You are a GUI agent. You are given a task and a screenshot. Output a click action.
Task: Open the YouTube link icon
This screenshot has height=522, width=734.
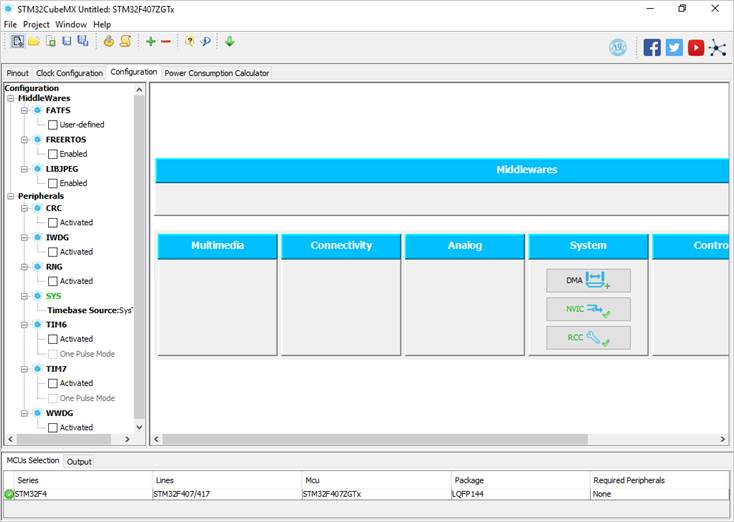(x=696, y=47)
